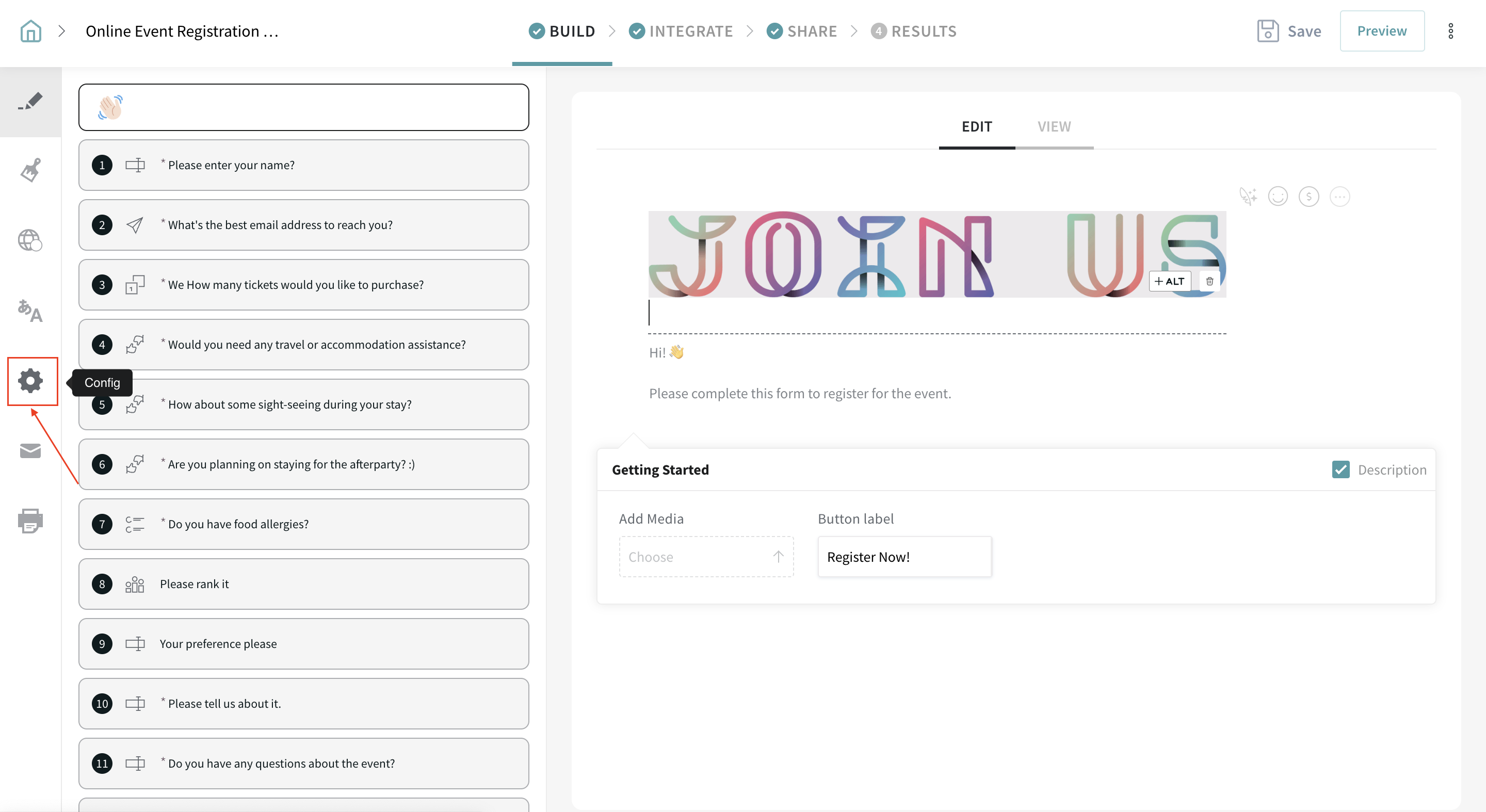
Task: Open the three-dot more options menu
Action: (1450, 31)
